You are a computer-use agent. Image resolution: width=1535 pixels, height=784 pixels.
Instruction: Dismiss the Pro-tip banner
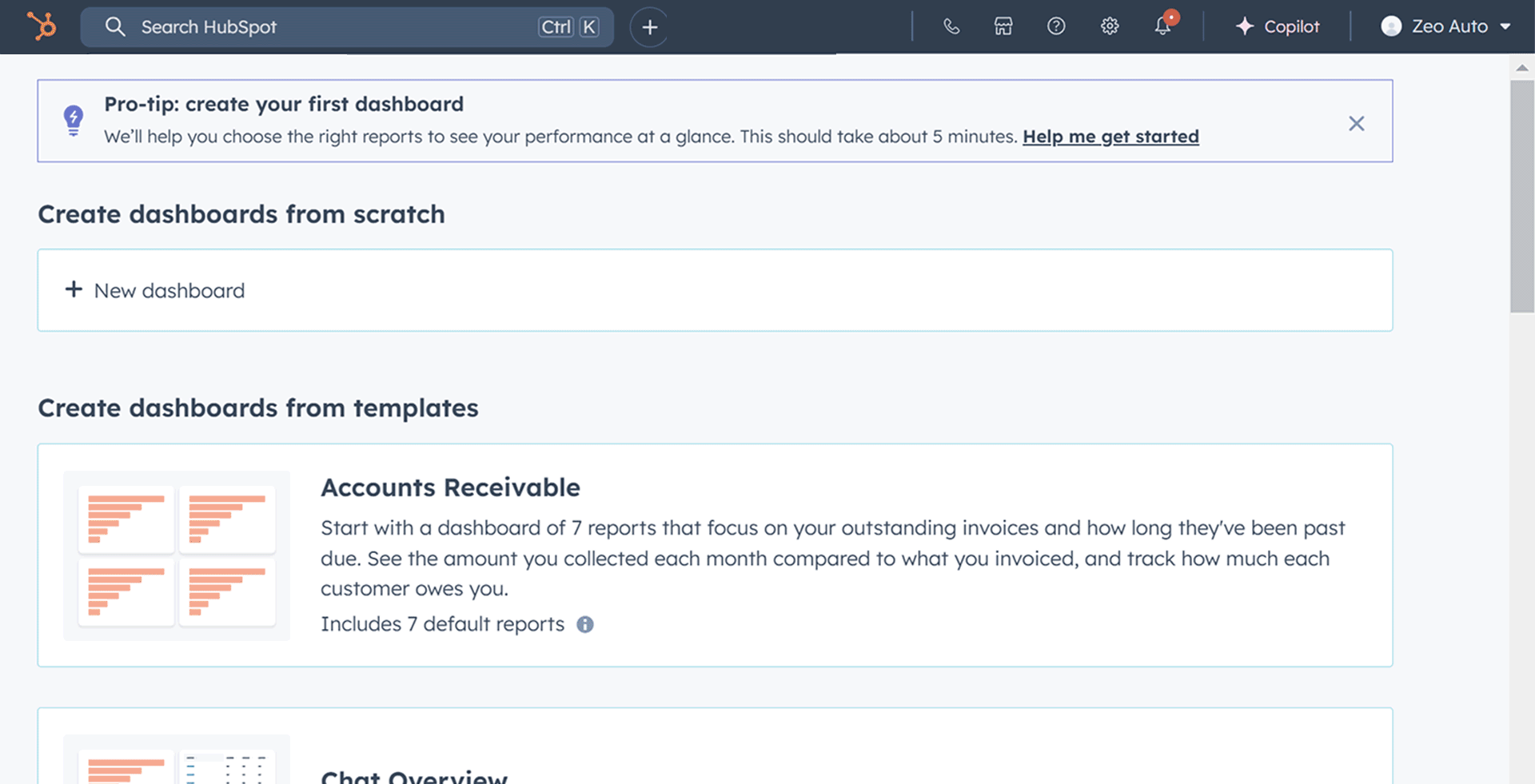(1356, 123)
